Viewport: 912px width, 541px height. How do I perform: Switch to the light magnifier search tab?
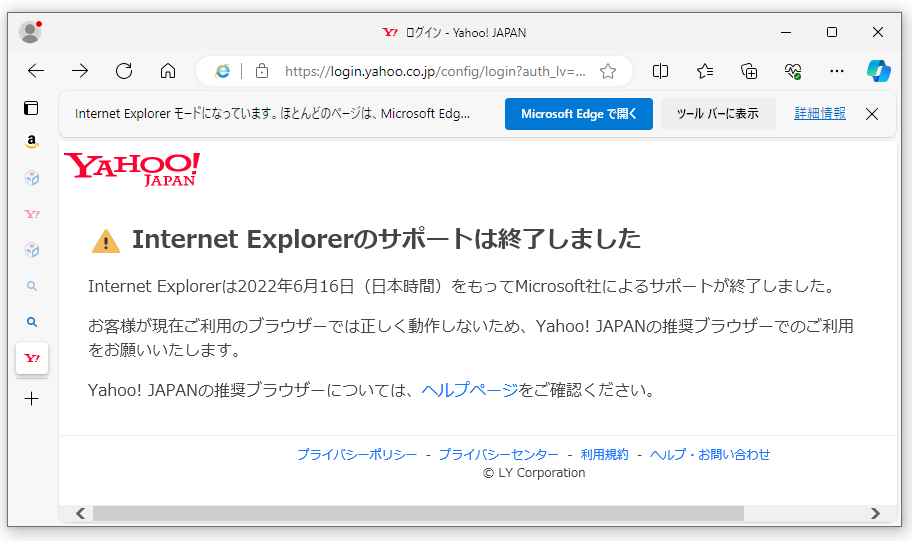pyautogui.click(x=32, y=286)
